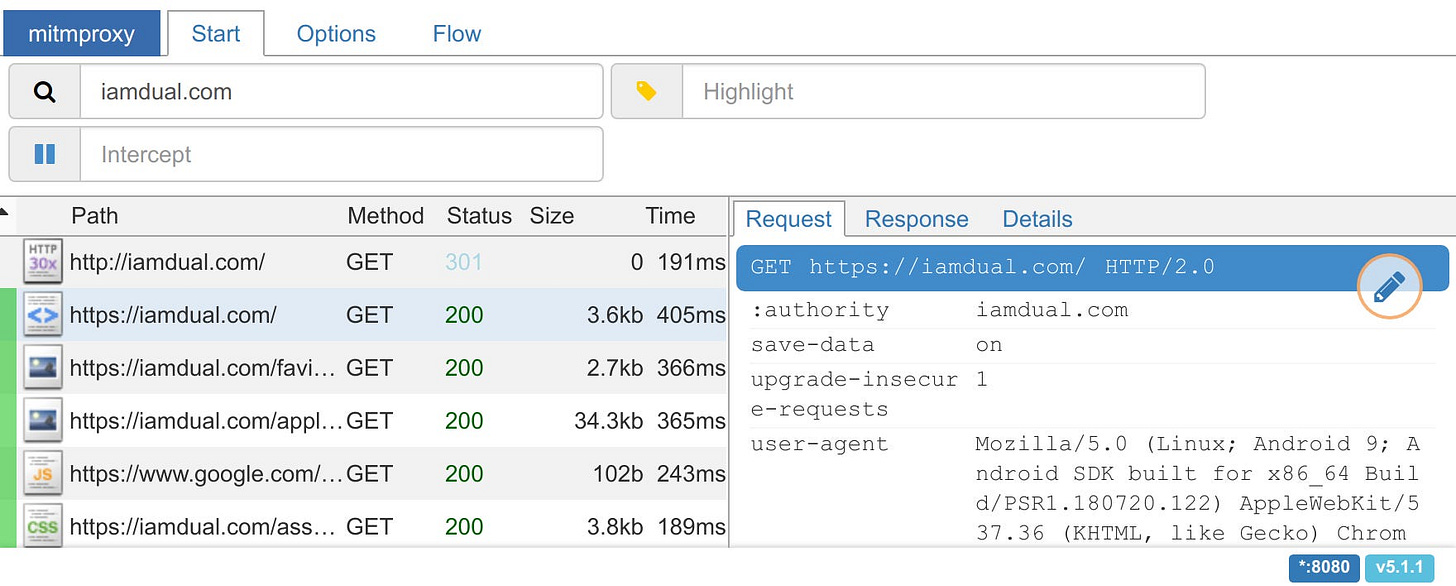Viewport: 1456px width, 586px height.
Task: Click the HTML document icon for https://iamdual.com/
Action: pos(43,315)
